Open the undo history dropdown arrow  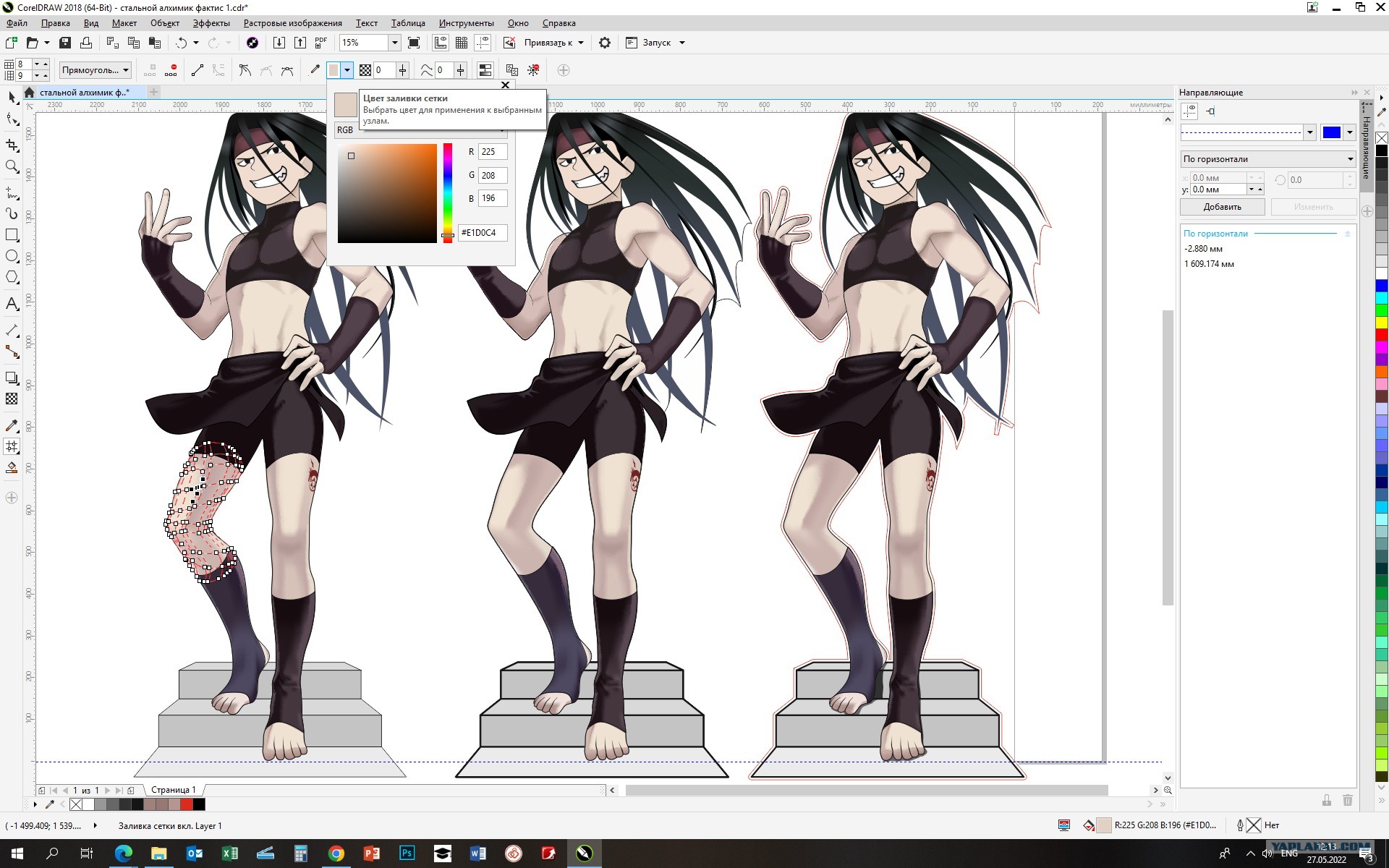(x=196, y=43)
